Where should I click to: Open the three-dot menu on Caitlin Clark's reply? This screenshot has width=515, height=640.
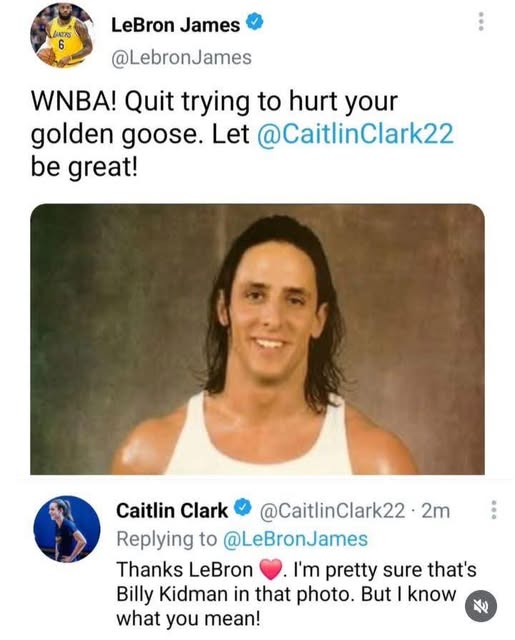(x=494, y=510)
